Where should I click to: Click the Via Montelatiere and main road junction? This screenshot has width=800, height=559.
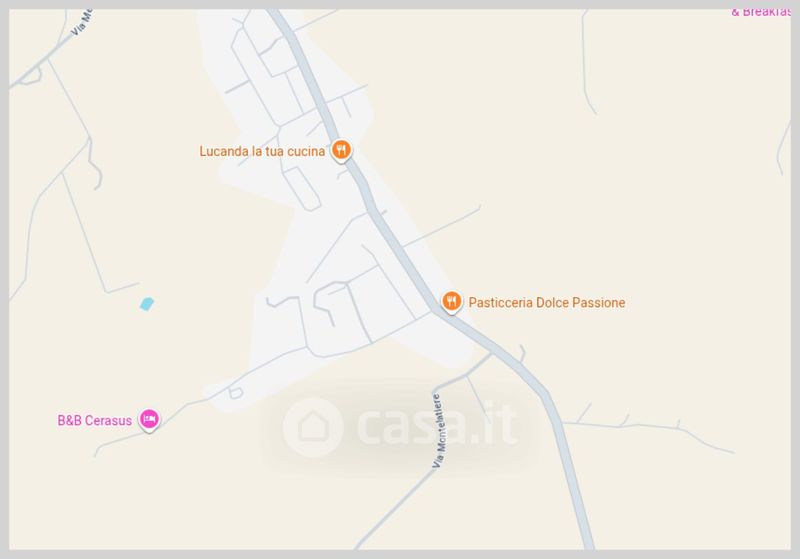[x=492, y=352]
